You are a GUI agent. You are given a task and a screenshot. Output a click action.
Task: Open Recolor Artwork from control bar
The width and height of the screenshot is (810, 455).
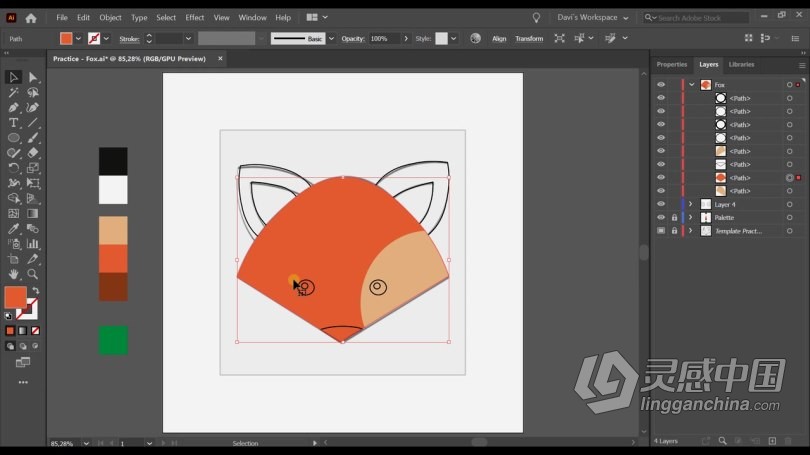click(475, 38)
